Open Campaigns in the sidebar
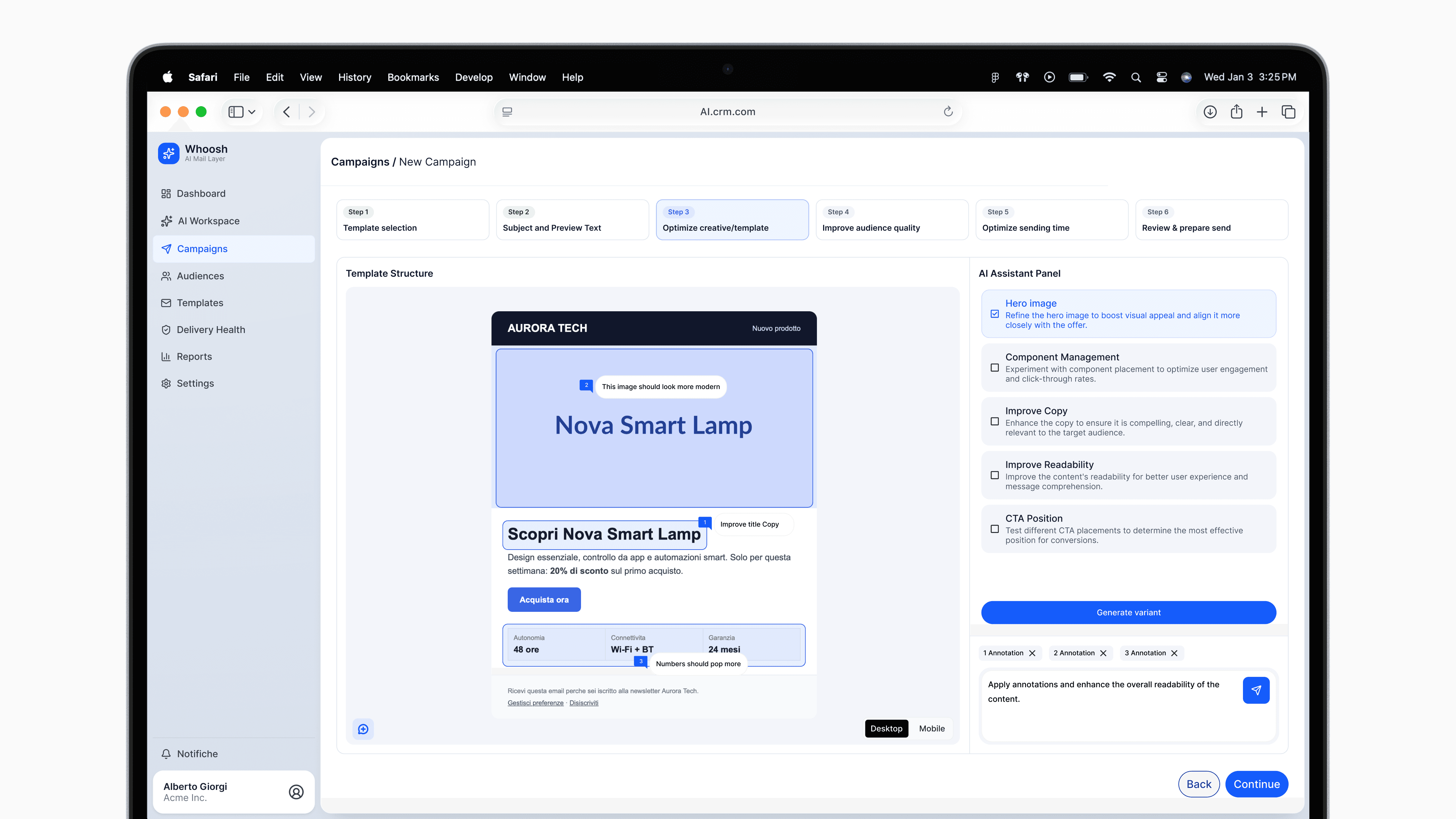This screenshot has height=819, width=1456. click(233, 249)
